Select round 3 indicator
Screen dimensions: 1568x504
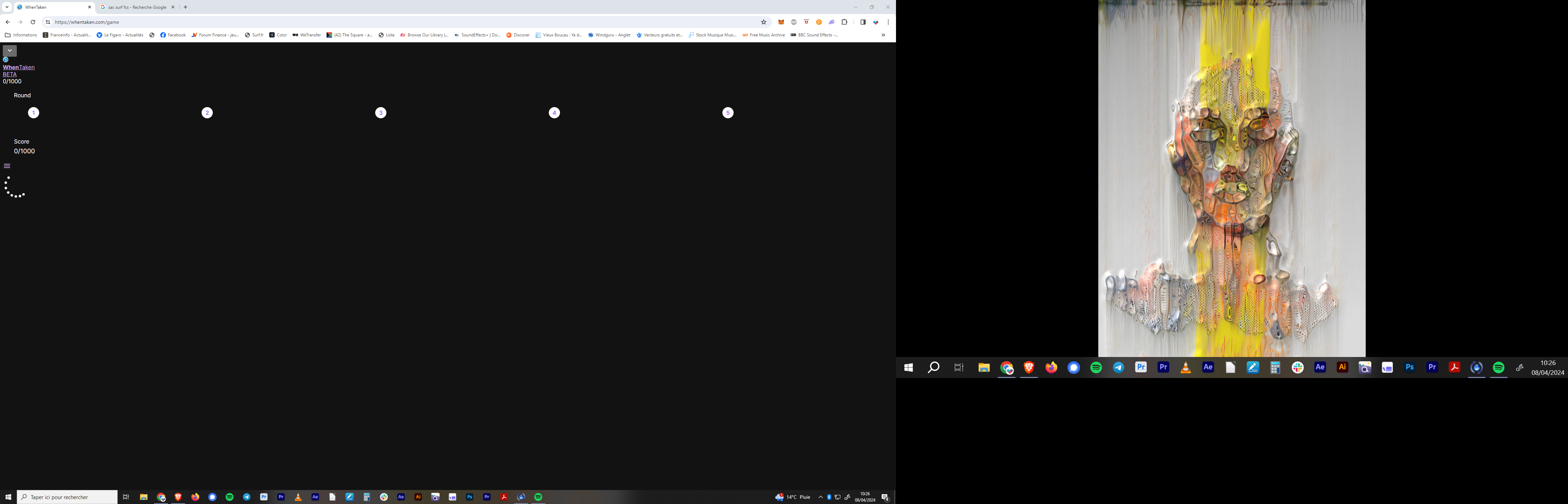pos(380,113)
